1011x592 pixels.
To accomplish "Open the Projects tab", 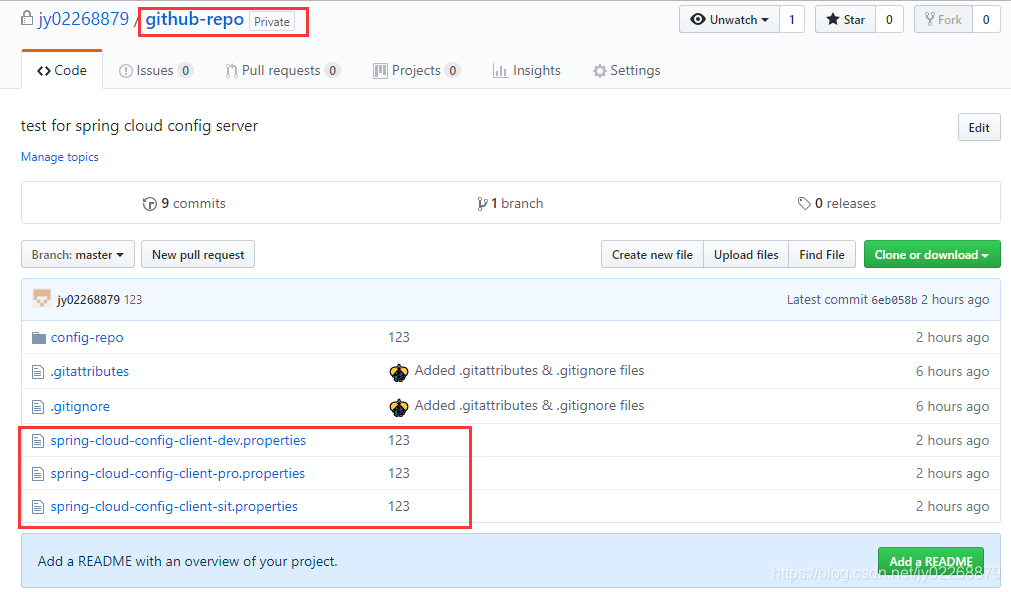I will point(417,70).
